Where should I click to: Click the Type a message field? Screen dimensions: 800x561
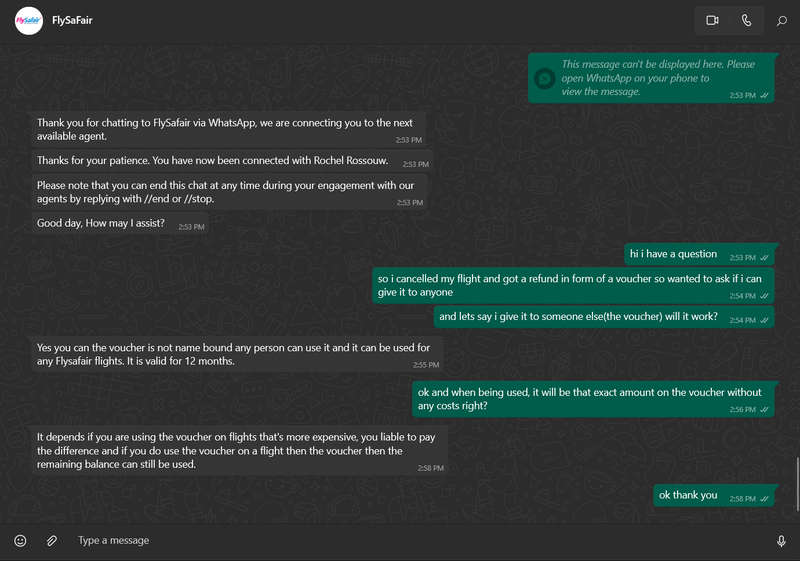(418, 541)
